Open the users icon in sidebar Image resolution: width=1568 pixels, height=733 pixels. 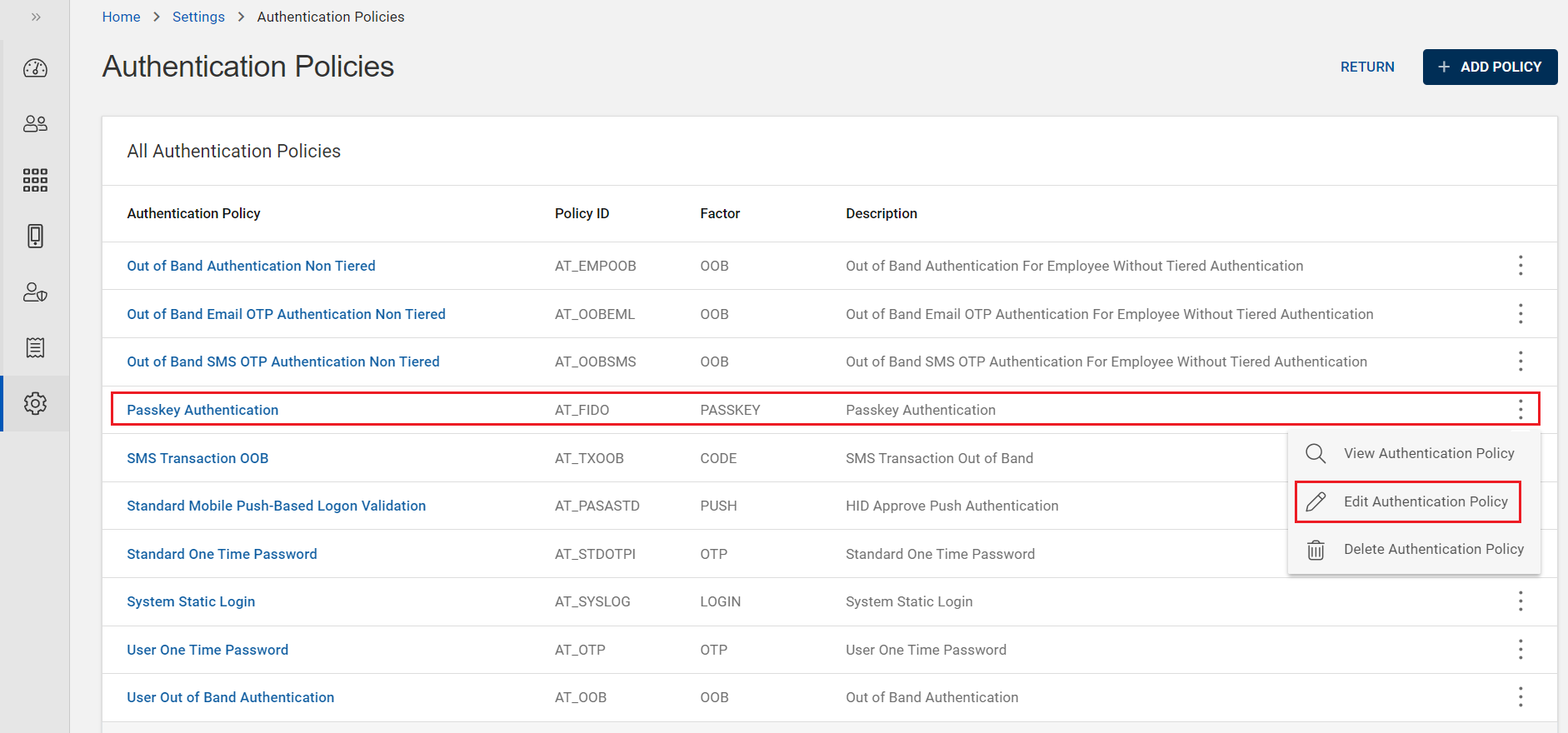(35, 124)
